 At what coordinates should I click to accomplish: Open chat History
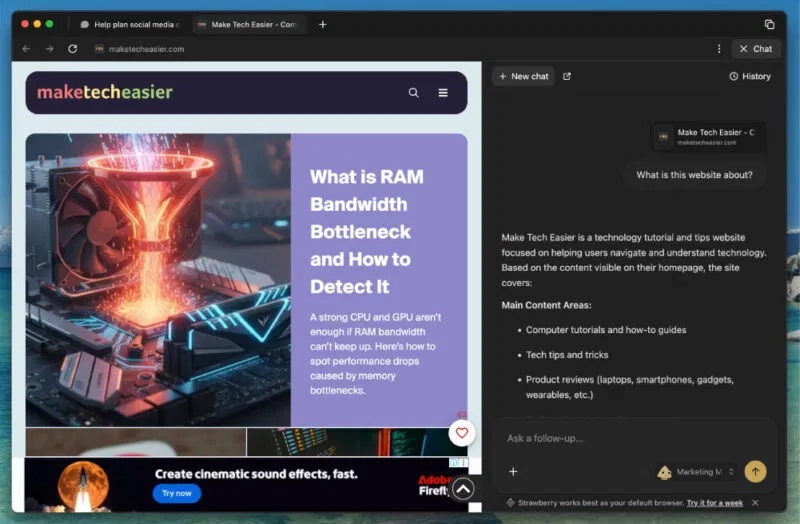750,76
